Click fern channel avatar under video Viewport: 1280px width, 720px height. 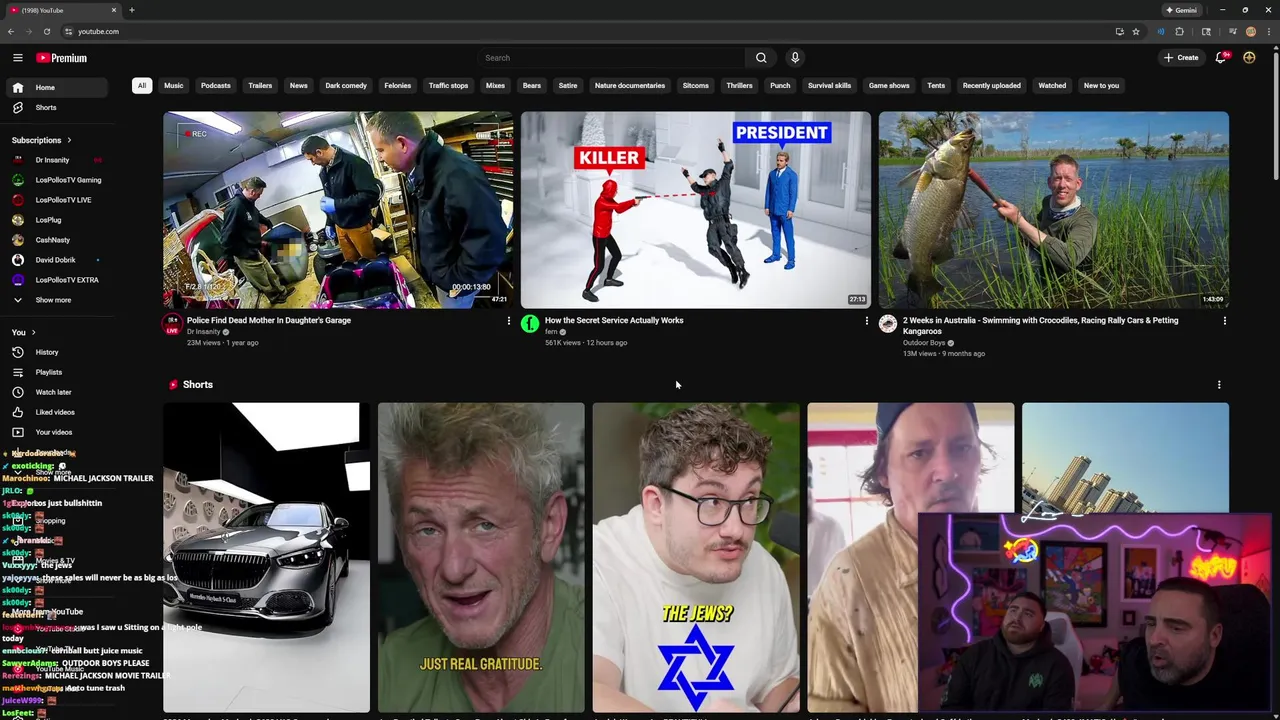(x=530, y=323)
